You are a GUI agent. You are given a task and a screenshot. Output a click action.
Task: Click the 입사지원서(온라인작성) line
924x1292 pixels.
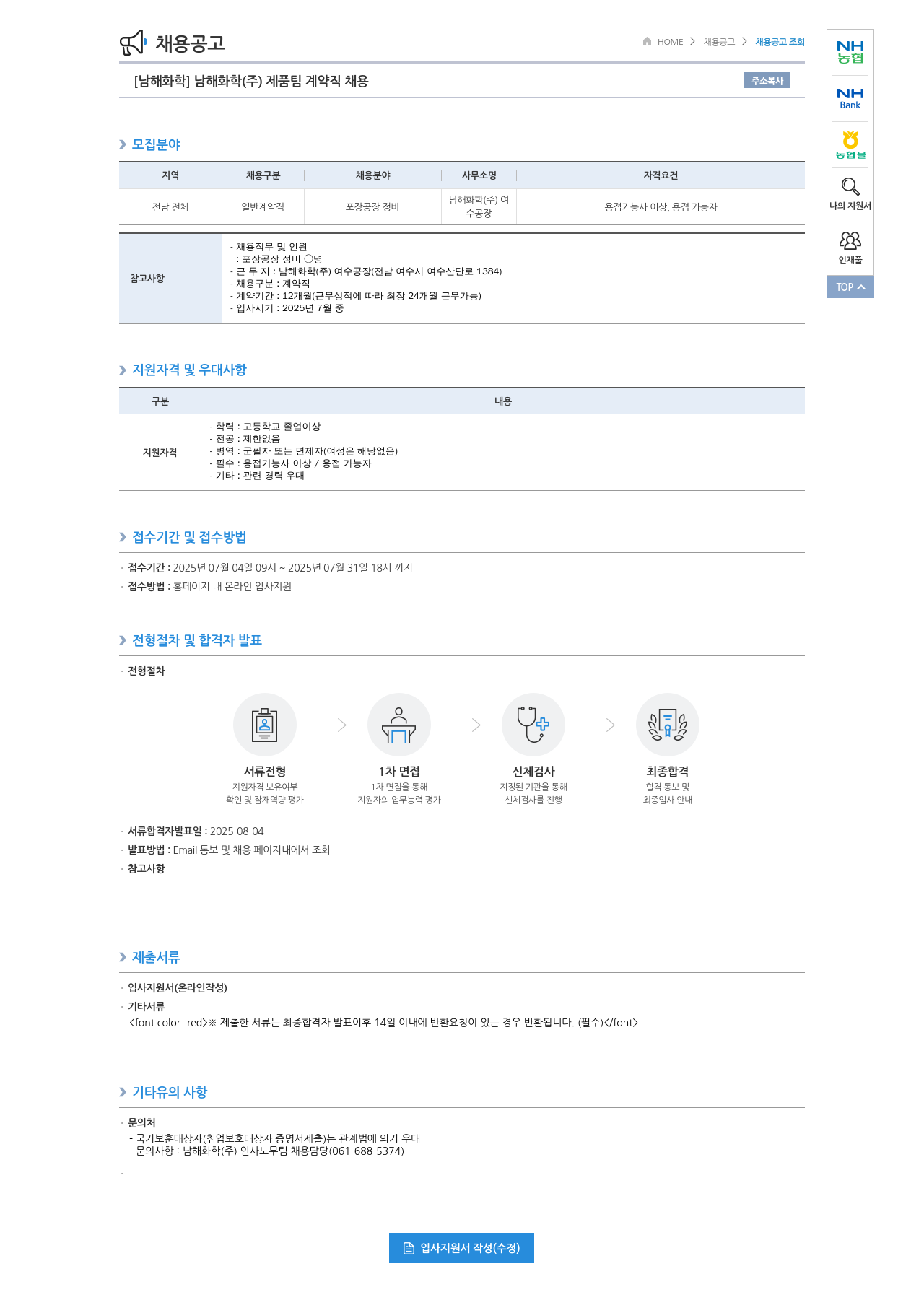pyautogui.click(x=178, y=988)
